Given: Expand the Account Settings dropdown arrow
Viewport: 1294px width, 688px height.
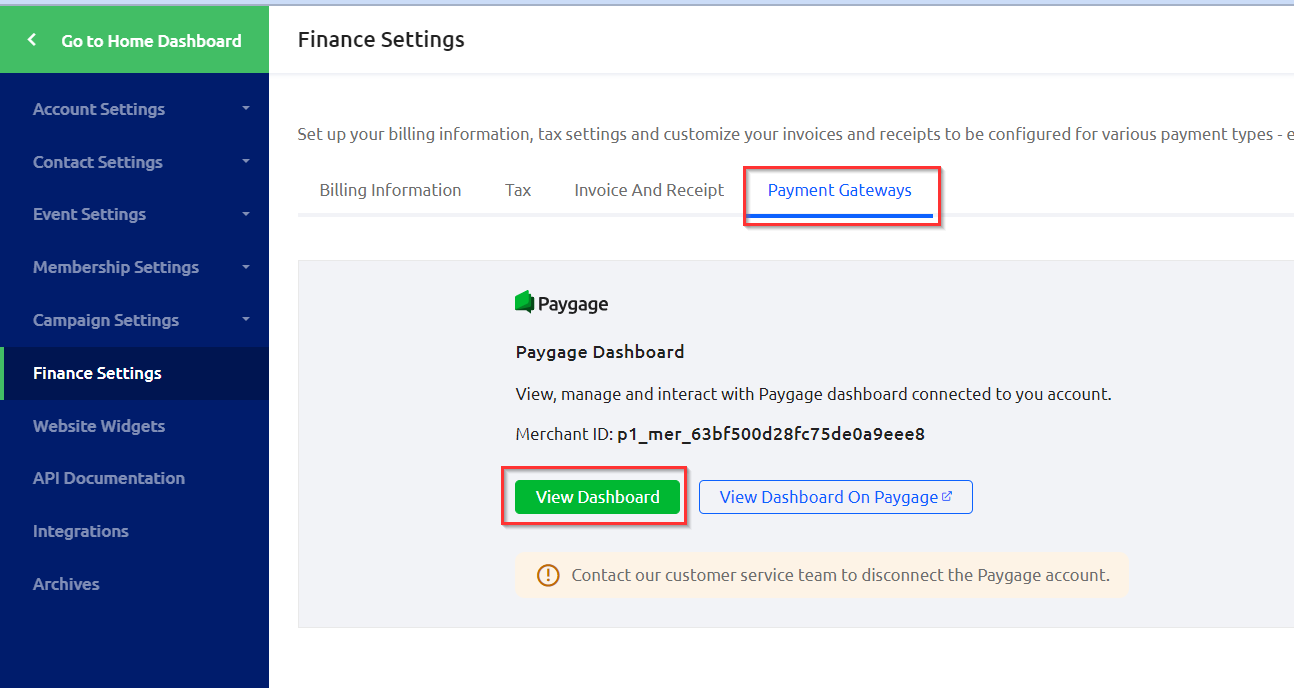Looking at the screenshot, I should tap(246, 108).
